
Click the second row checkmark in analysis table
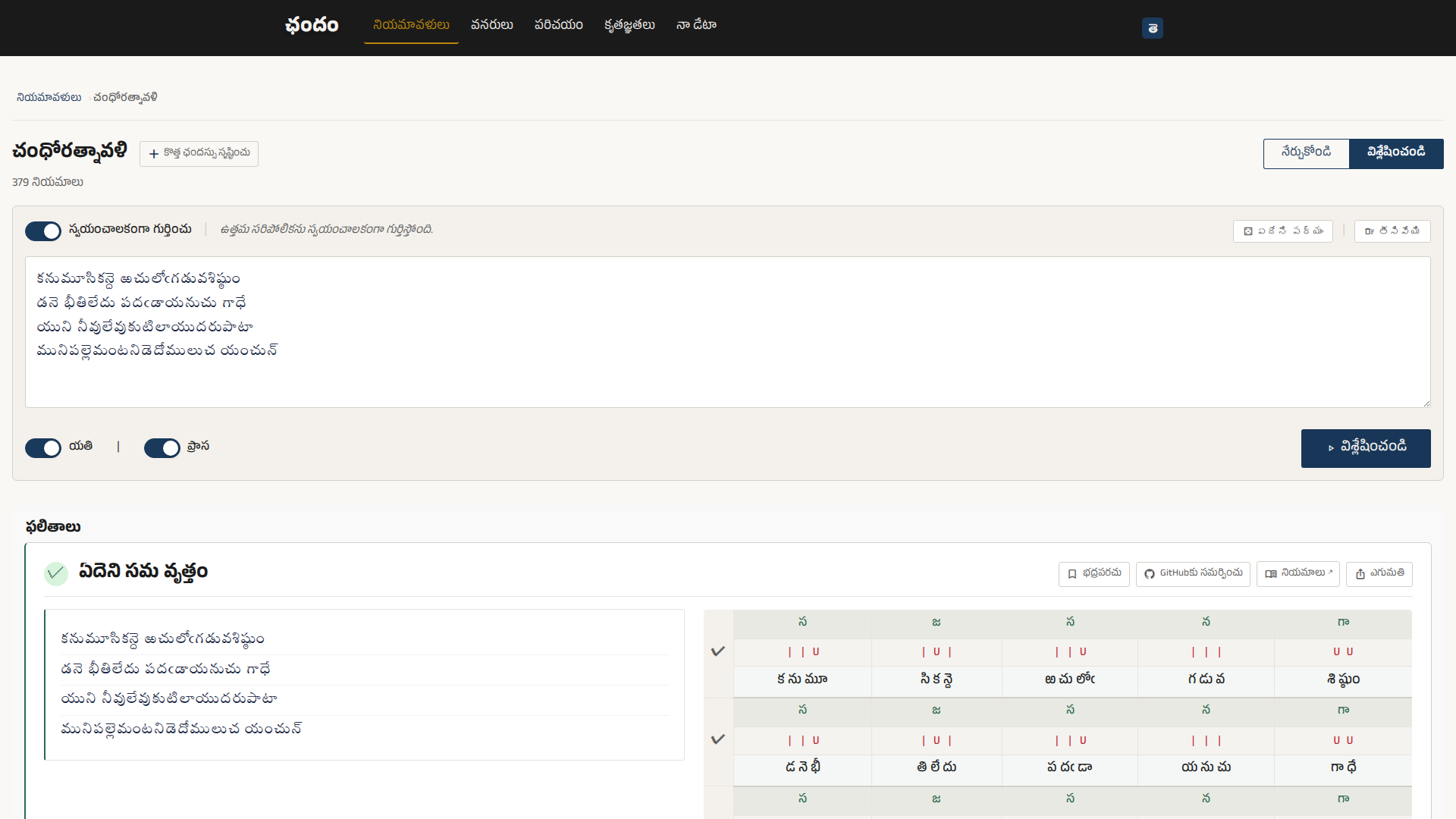[x=718, y=739]
